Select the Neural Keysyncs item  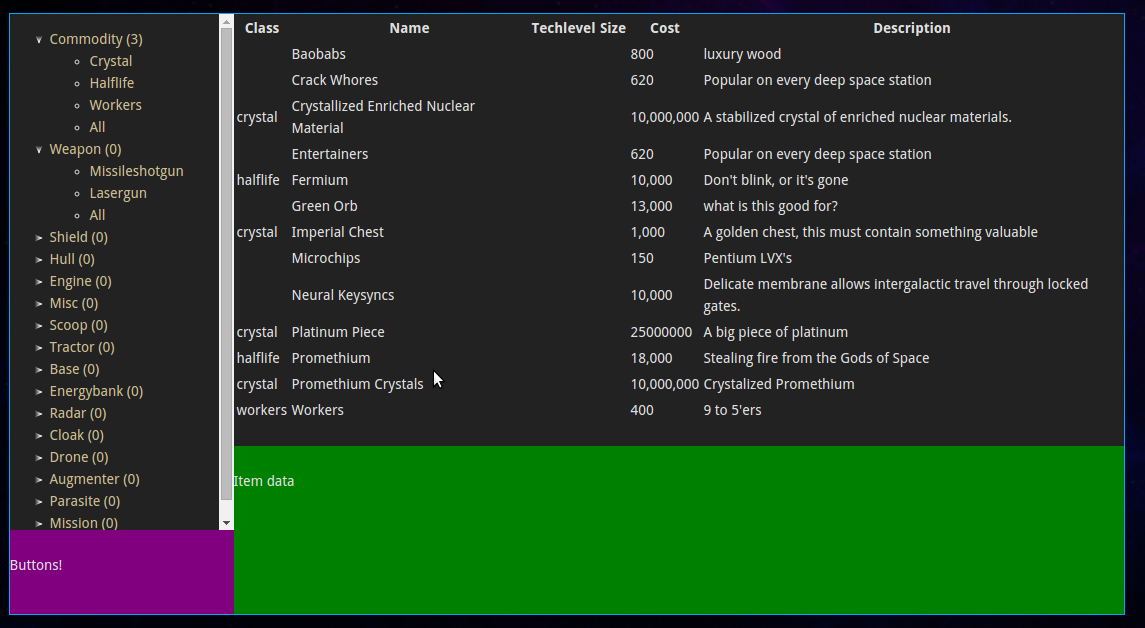click(x=342, y=295)
